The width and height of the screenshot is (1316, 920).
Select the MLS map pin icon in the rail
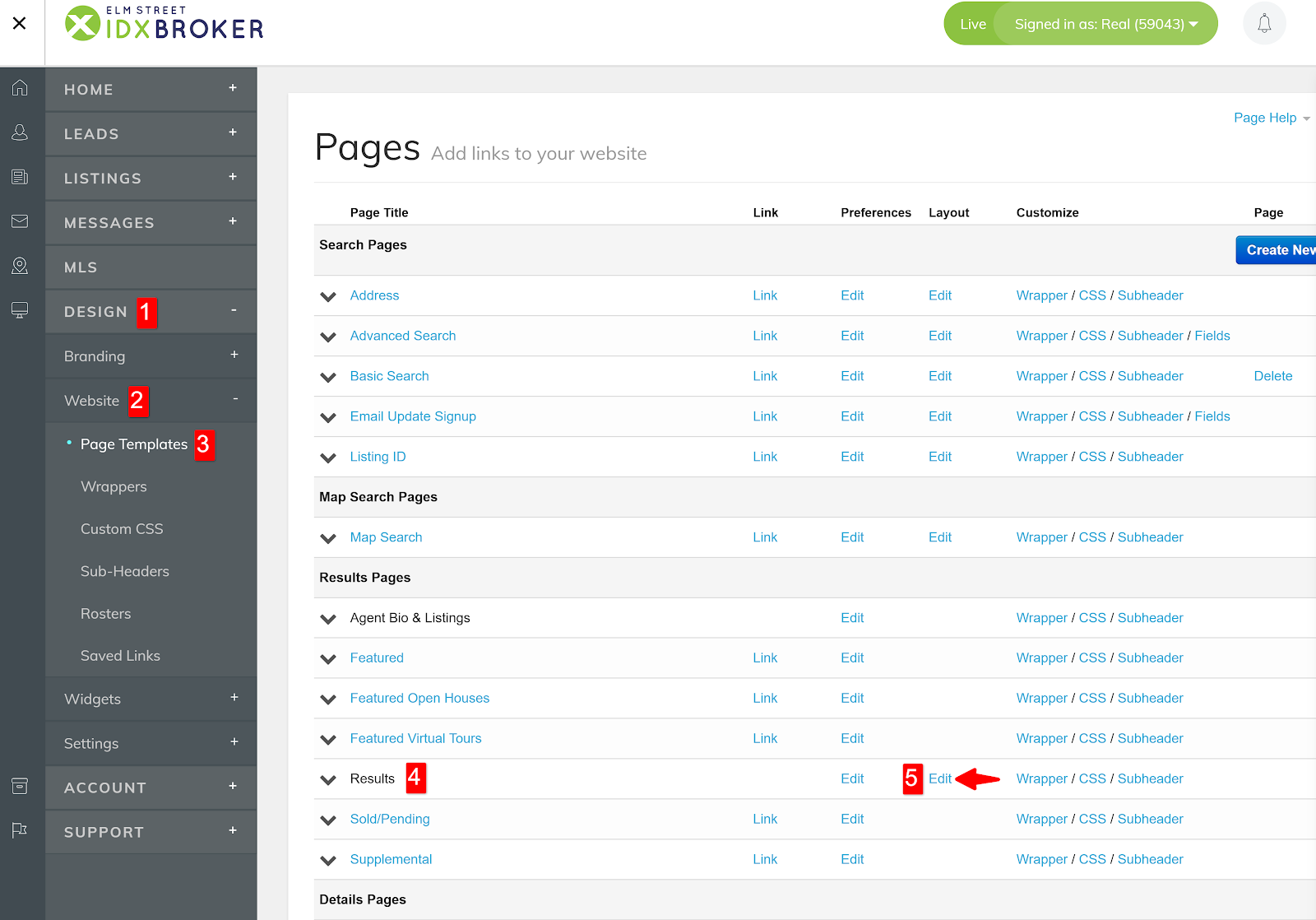20,266
